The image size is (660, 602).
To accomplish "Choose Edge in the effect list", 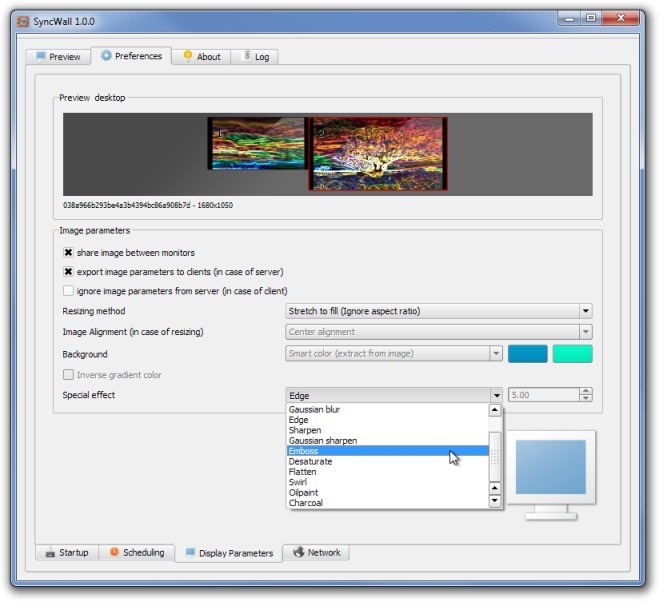I will 387,420.
